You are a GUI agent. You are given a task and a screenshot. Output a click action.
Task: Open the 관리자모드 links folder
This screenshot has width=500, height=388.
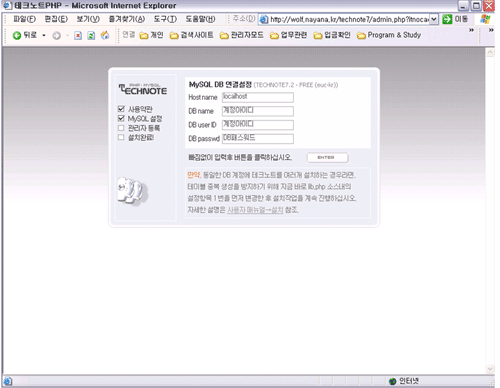pos(242,35)
